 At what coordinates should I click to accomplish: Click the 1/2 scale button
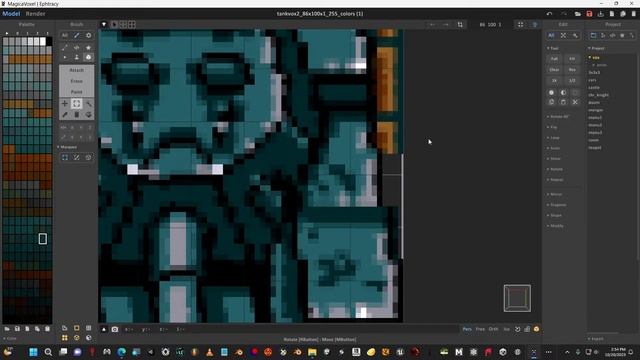[572, 81]
